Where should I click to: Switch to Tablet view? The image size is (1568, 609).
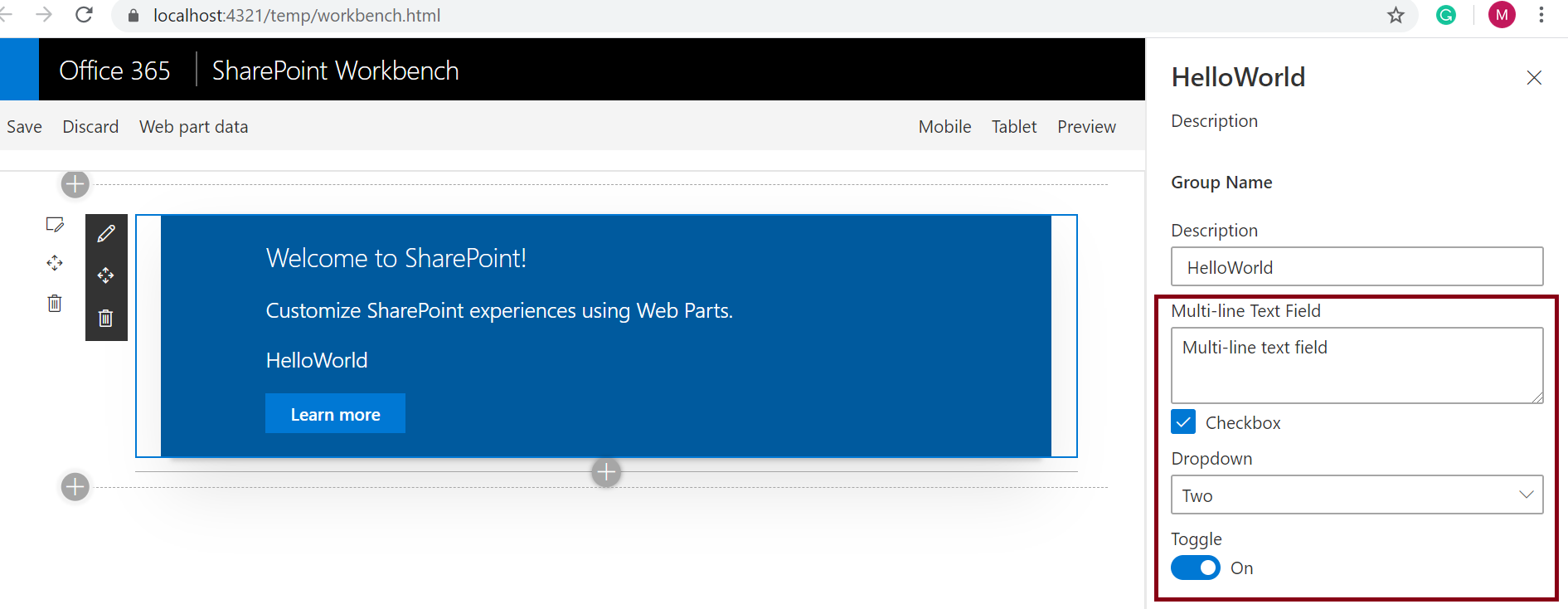pos(1014,127)
